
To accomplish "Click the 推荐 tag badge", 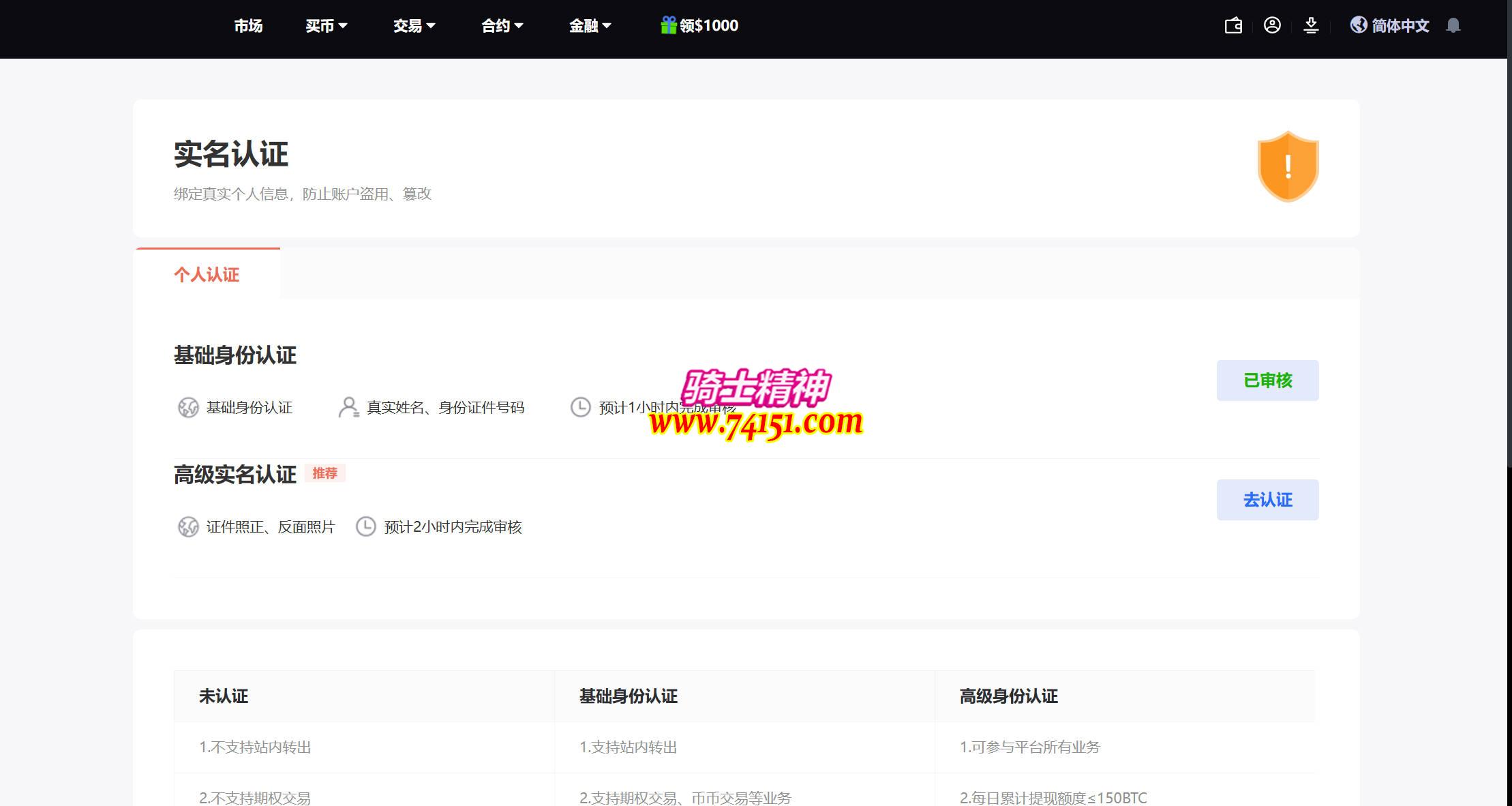I will pos(324,473).
